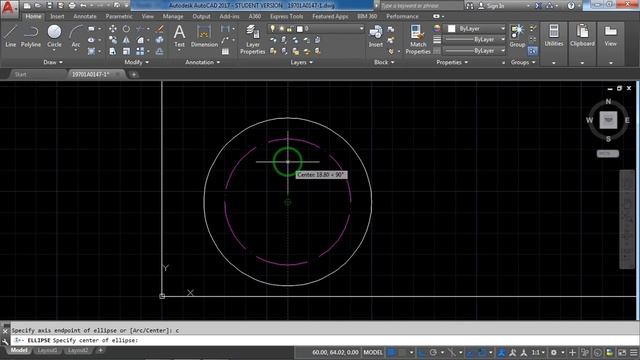Expand the Draw panel
This screenshot has width=640, height=360.
click(53, 62)
